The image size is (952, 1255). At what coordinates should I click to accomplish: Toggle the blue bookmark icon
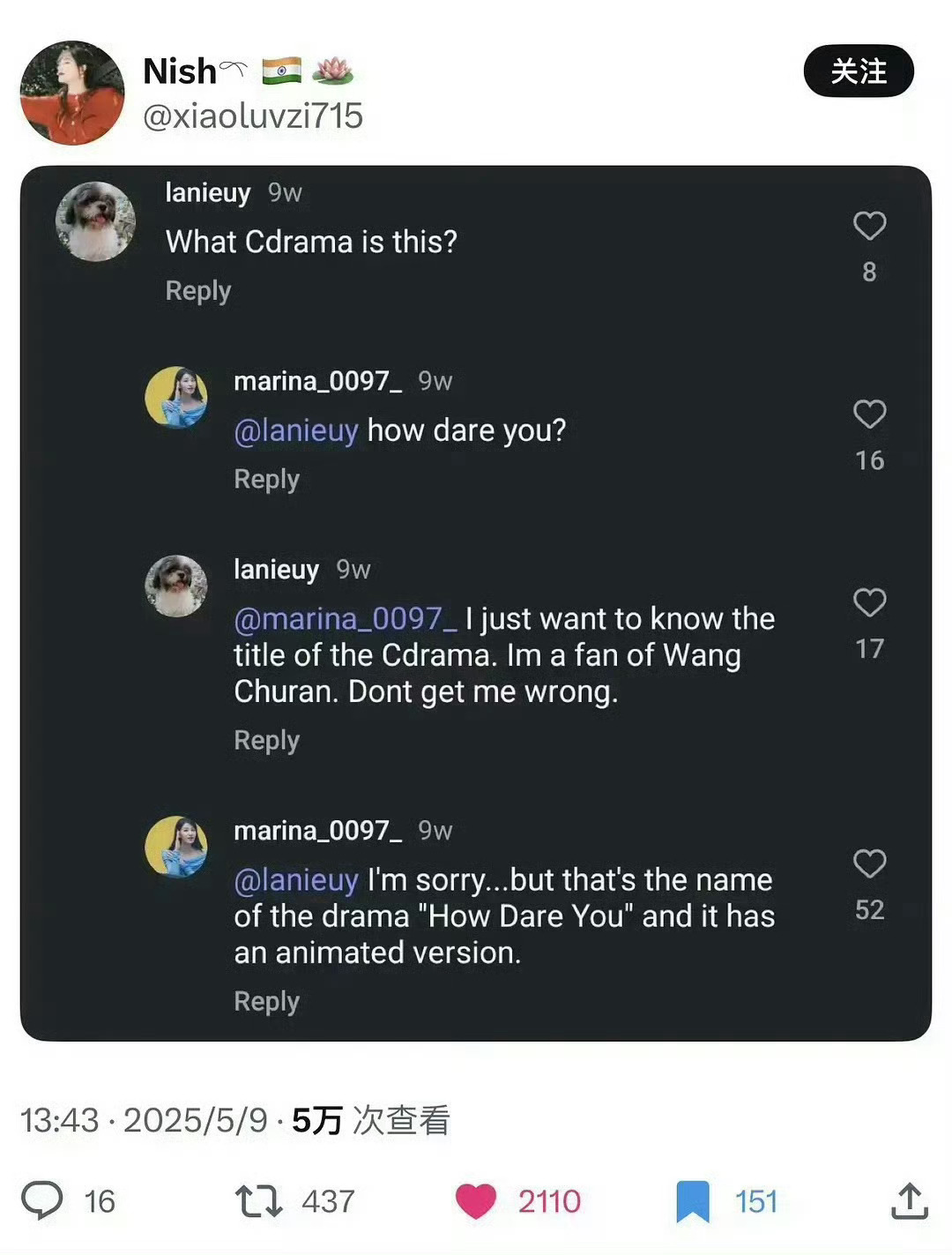(693, 1201)
